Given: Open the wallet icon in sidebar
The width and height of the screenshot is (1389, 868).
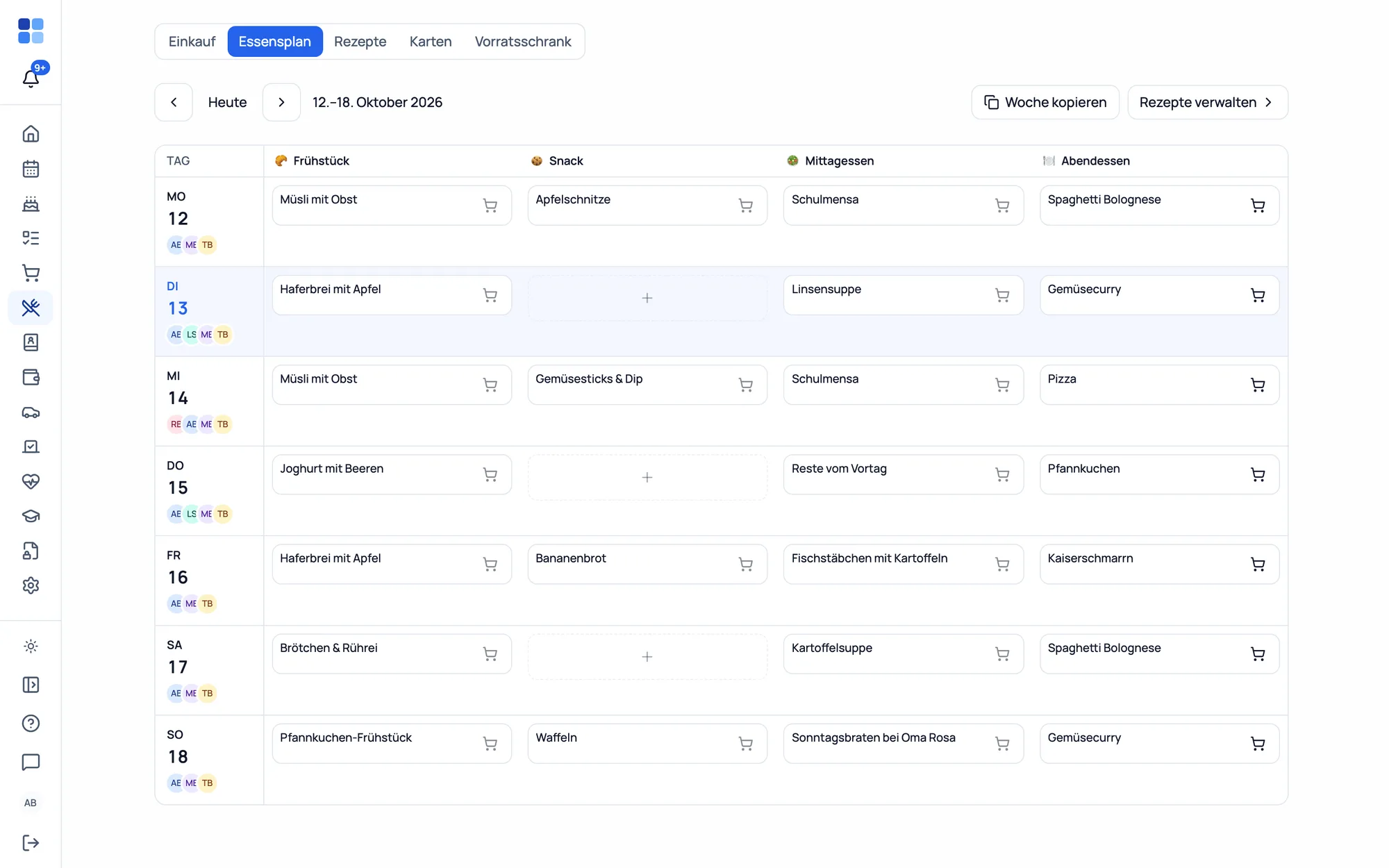Looking at the screenshot, I should click(31, 377).
